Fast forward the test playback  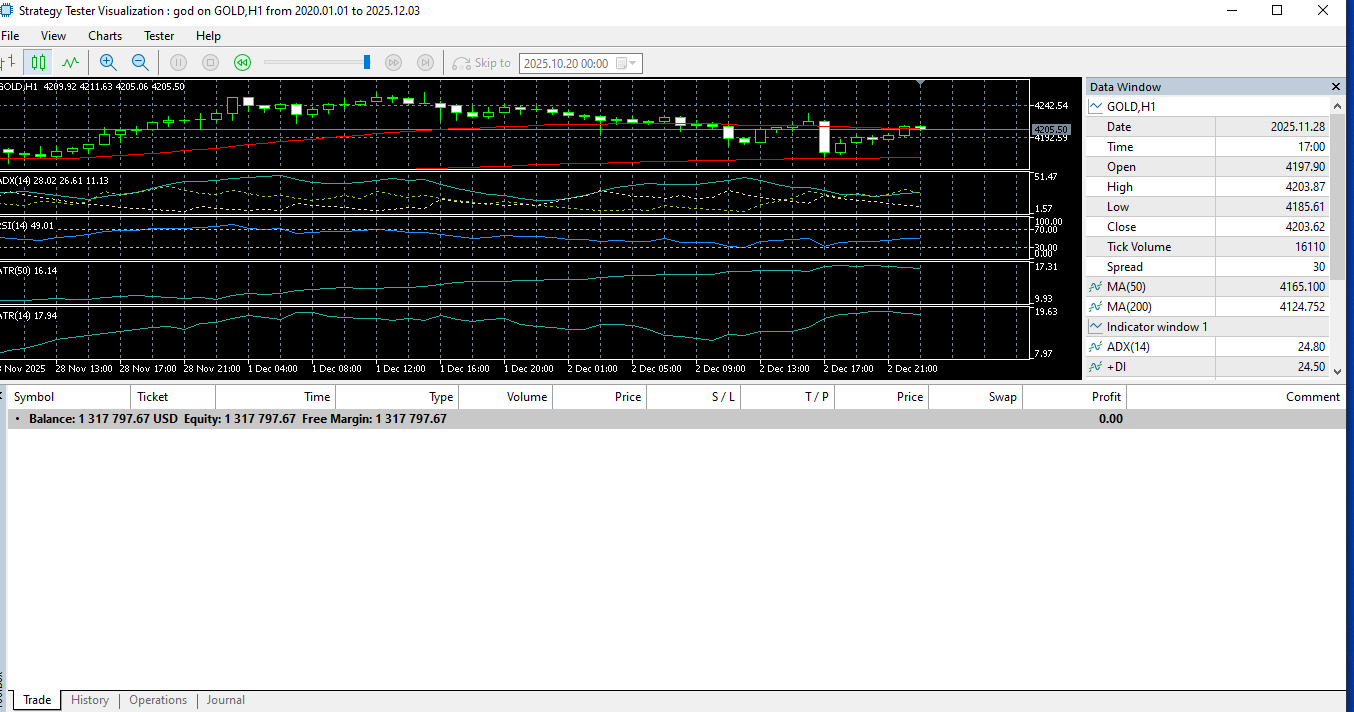(393, 62)
